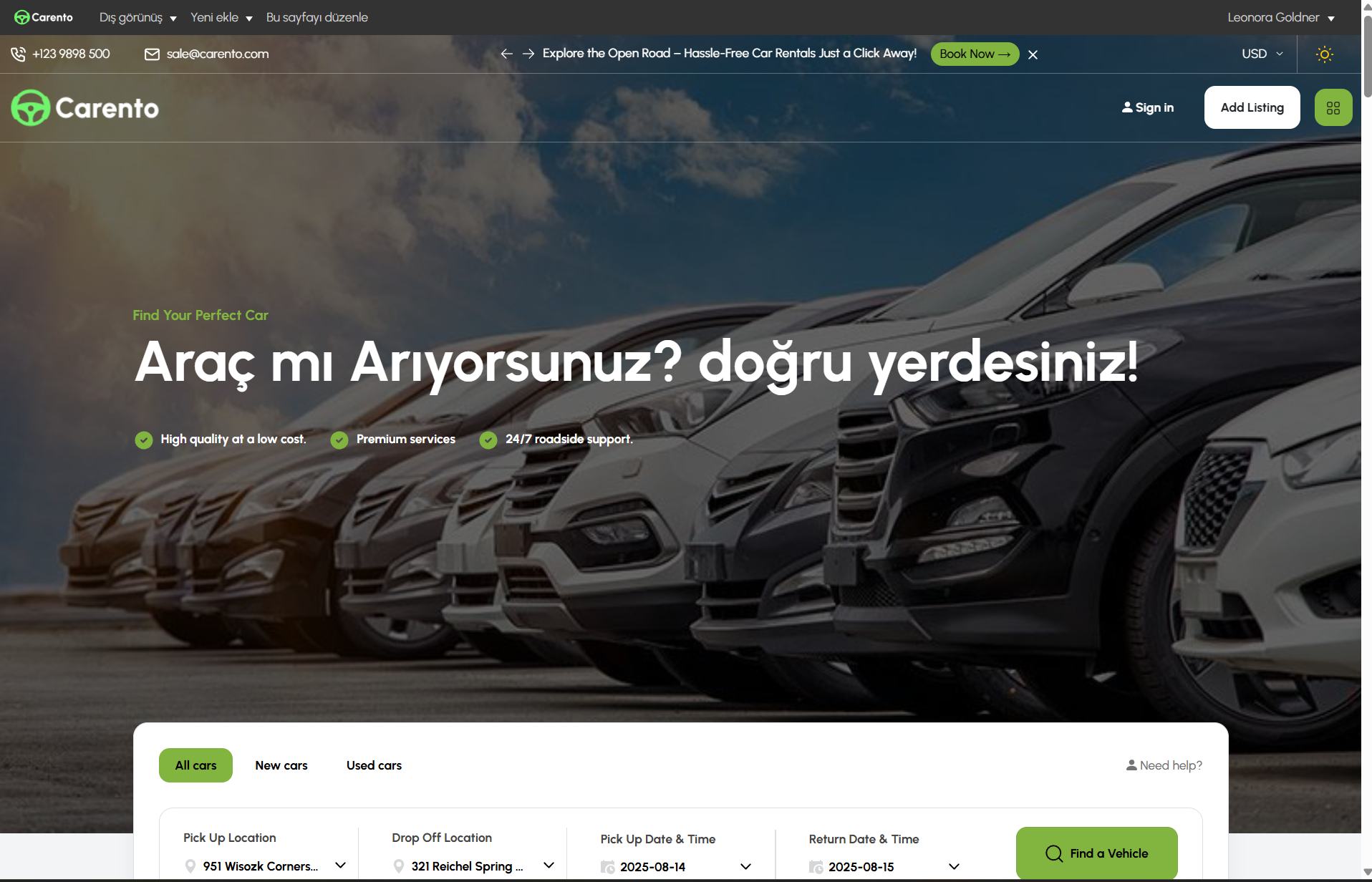Open the USD currency dropdown
Screen dimensions: 1372x882
point(1262,54)
